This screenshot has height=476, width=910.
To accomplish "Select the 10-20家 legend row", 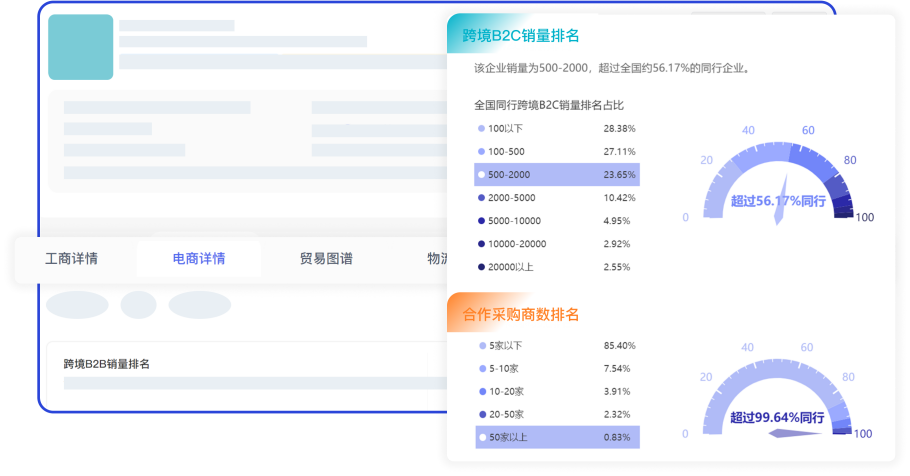I will tap(557, 391).
